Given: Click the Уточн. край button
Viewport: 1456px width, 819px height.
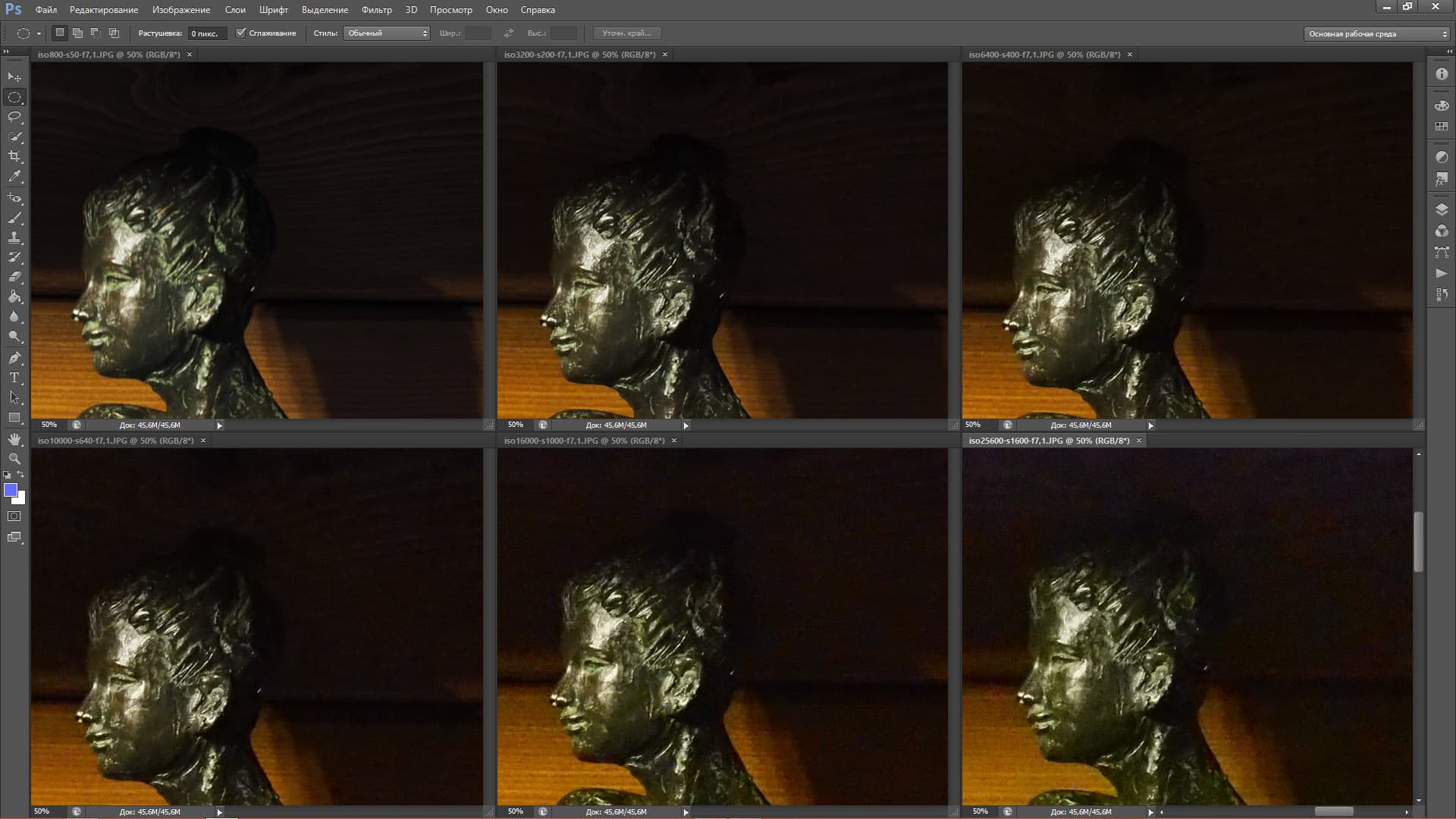Looking at the screenshot, I should pos(626,33).
